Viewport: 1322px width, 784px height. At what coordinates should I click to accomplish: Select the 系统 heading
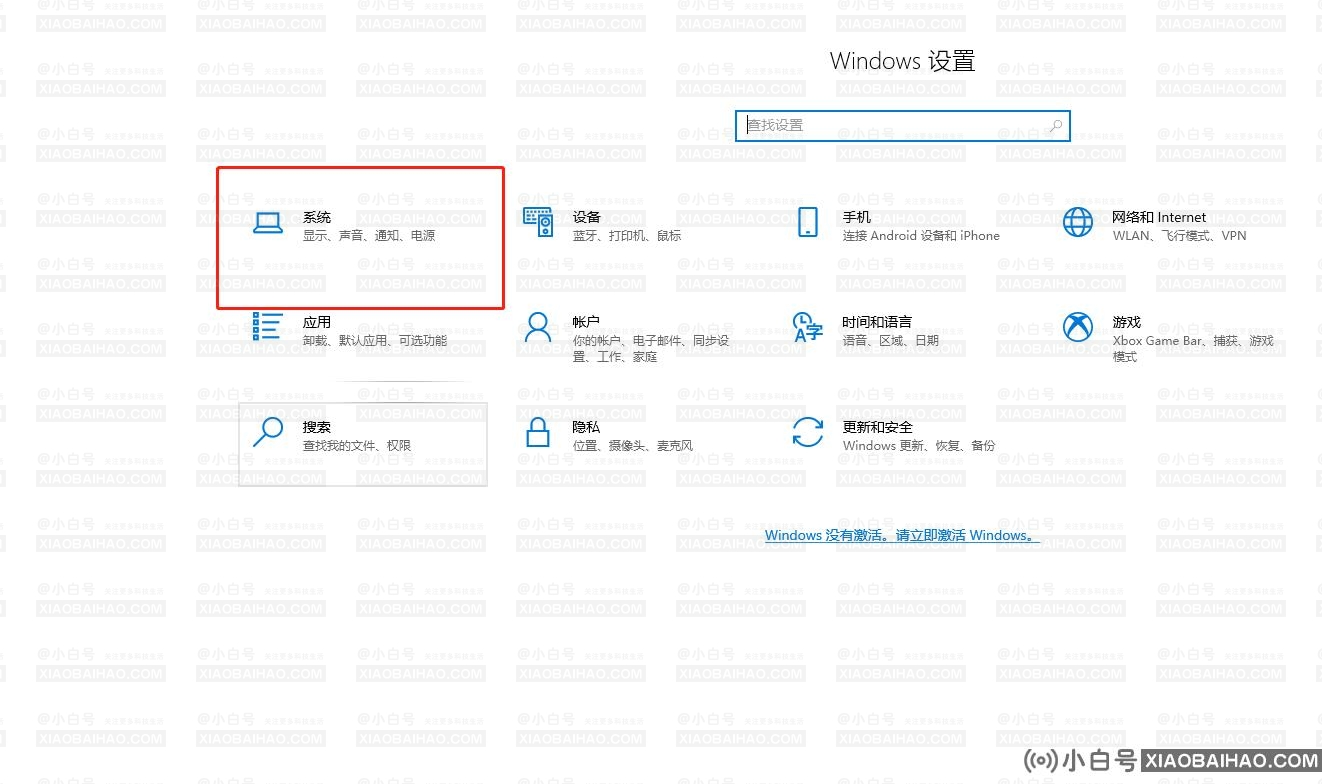click(x=316, y=217)
